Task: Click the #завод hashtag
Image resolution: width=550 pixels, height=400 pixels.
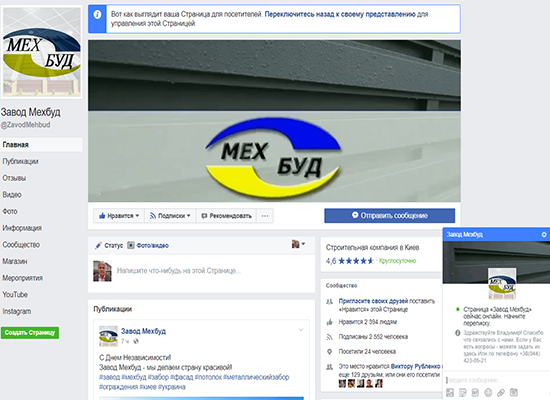Action: click(109, 377)
